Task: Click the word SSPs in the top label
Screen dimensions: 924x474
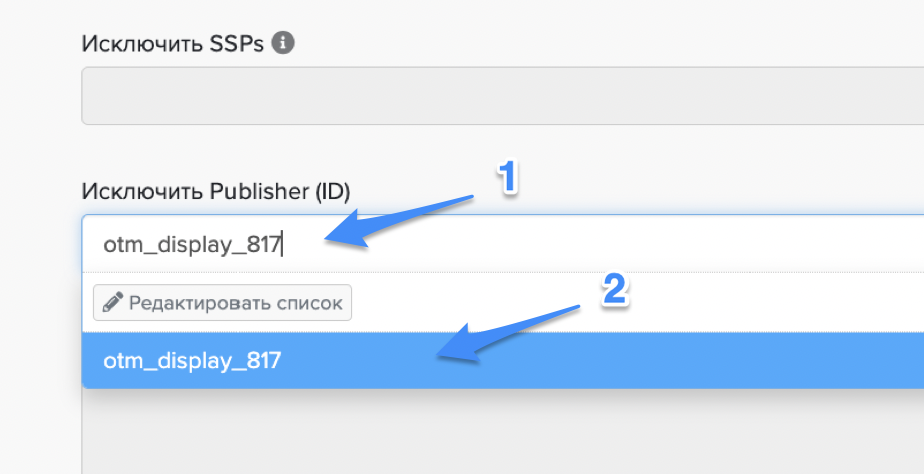Action: [x=238, y=44]
